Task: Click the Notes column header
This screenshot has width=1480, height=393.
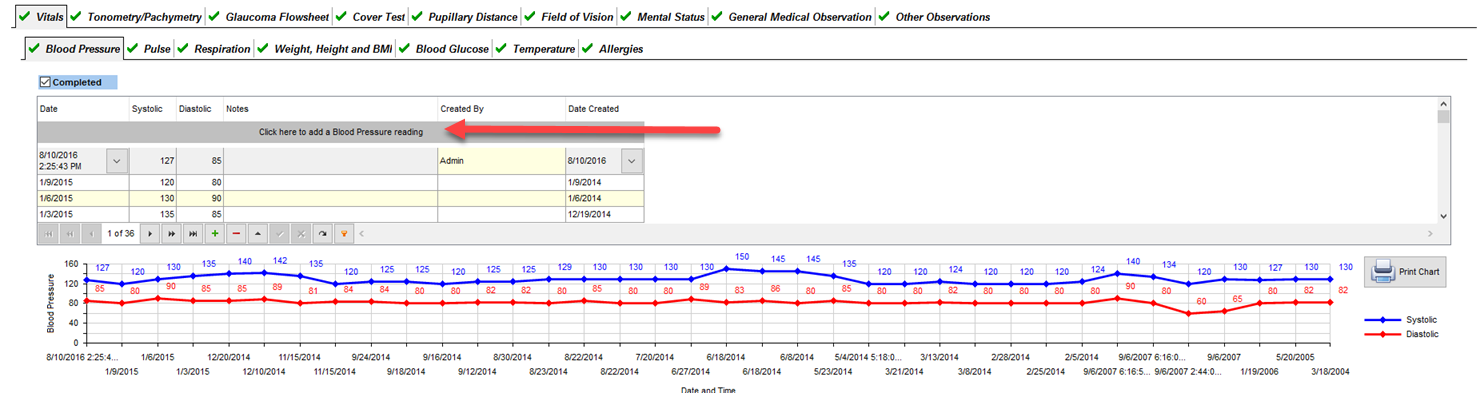Action: (330, 108)
